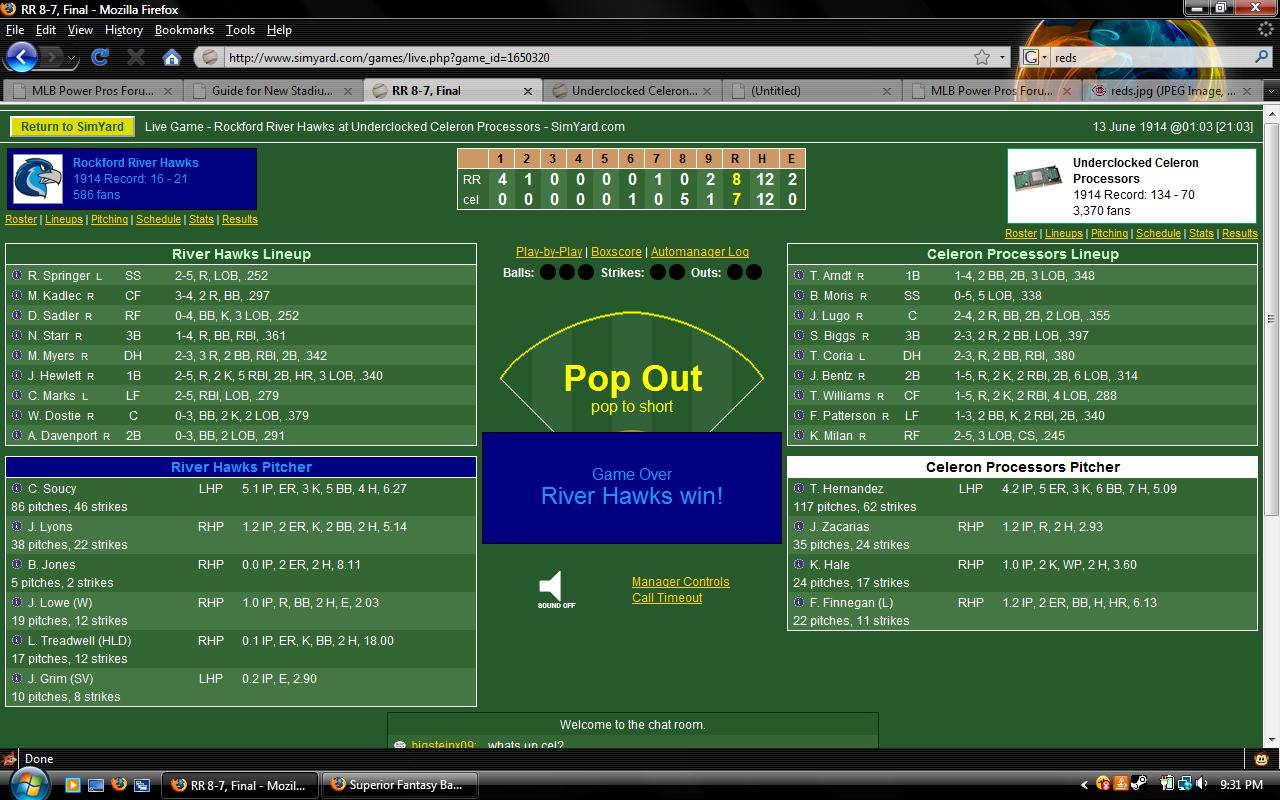The height and width of the screenshot is (800, 1280).
Task: Click the info icon next to C. Soucy
Action: click(x=17, y=488)
